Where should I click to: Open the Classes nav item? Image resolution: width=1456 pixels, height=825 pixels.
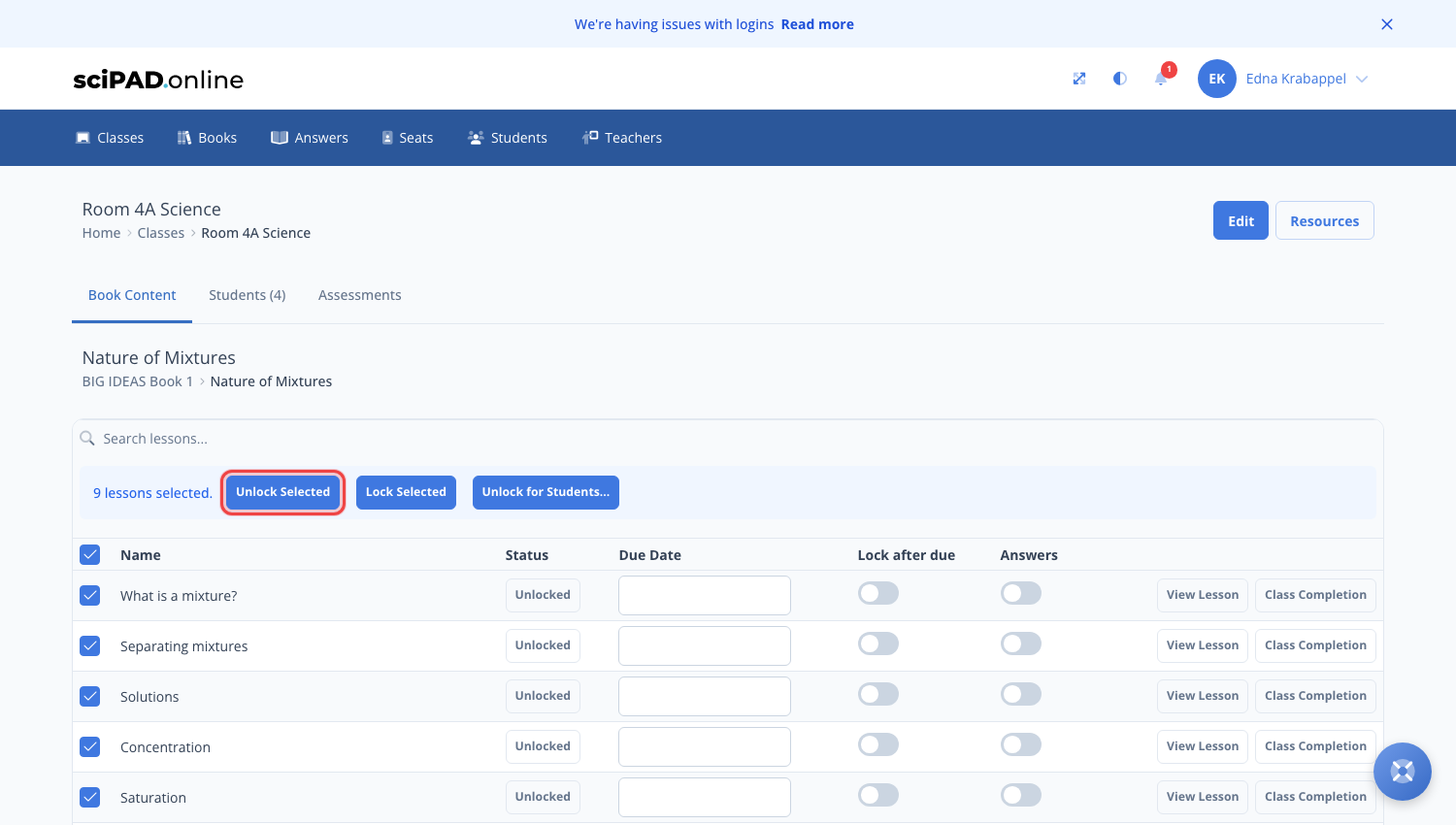[x=110, y=138]
